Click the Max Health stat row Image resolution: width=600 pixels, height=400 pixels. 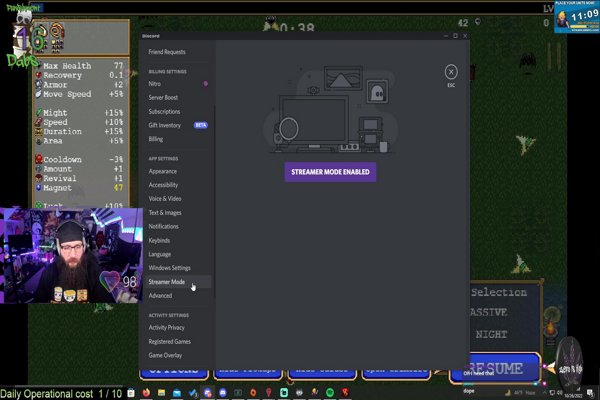[80, 66]
